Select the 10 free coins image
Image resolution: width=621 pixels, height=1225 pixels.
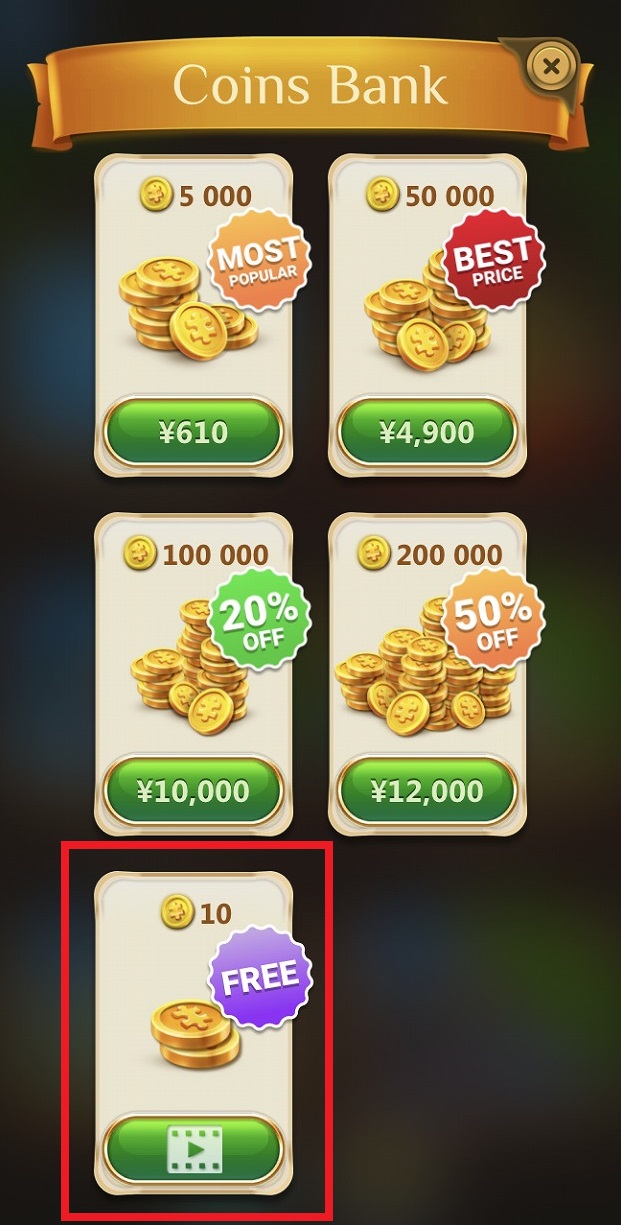click(x=195, y=1030)
